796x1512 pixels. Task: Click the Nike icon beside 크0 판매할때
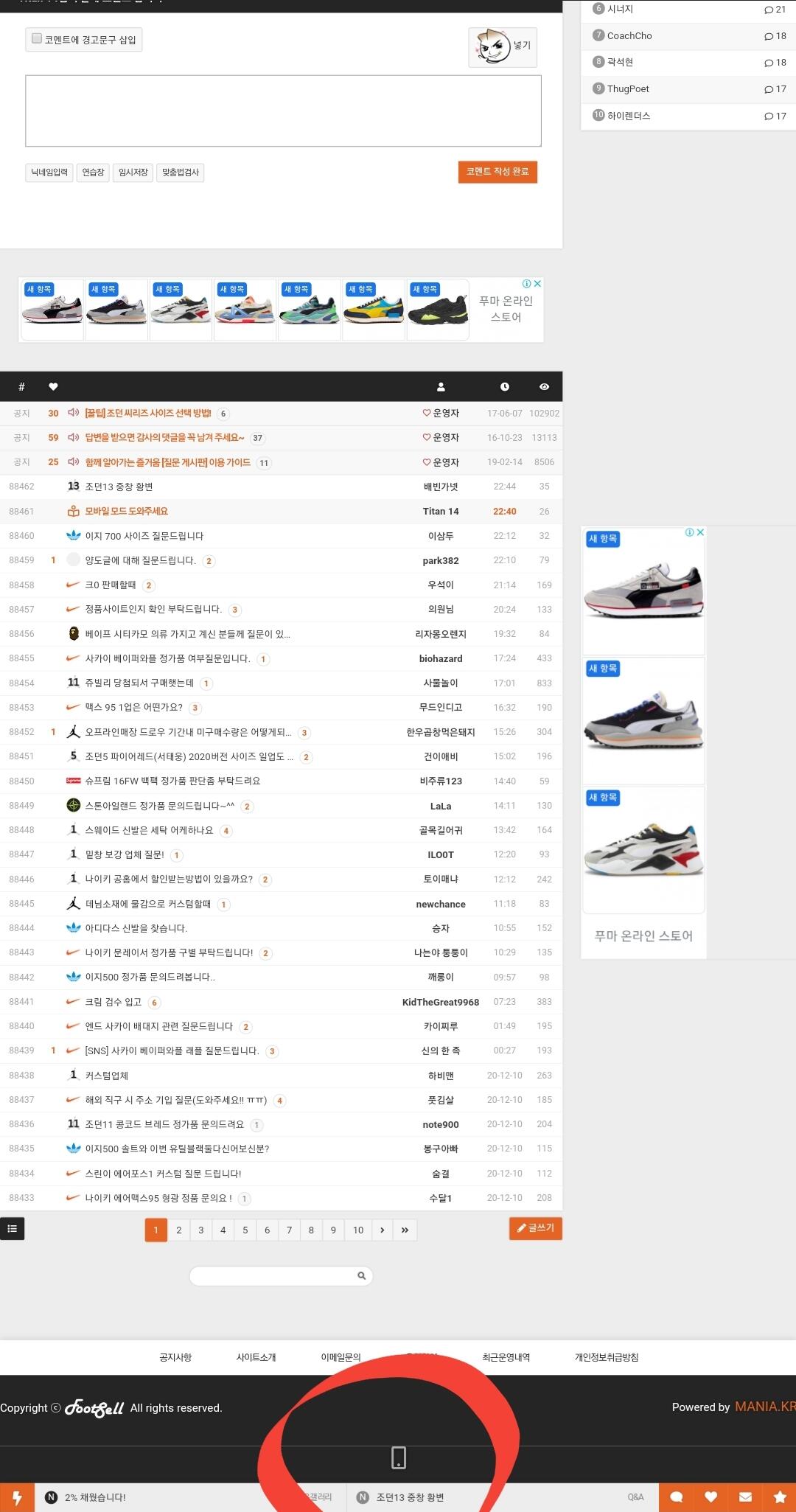pyautogui.click(x=73, y=585)
